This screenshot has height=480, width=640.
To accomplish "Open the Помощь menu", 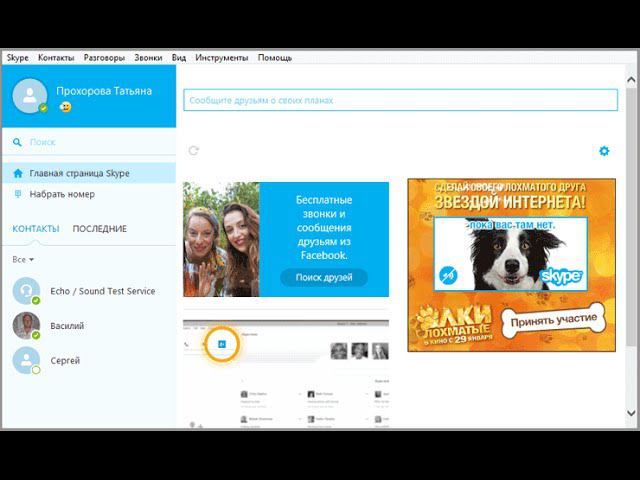I will click(x=275, y=58).
